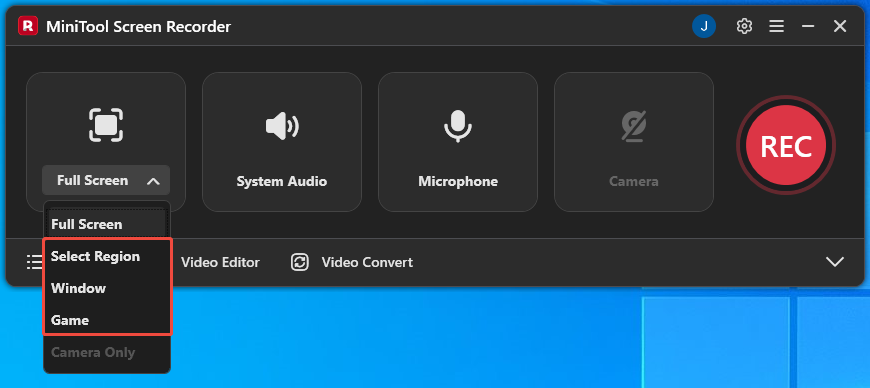
Task: Click the Video Convert icon
Action: [x=300, y=263]
